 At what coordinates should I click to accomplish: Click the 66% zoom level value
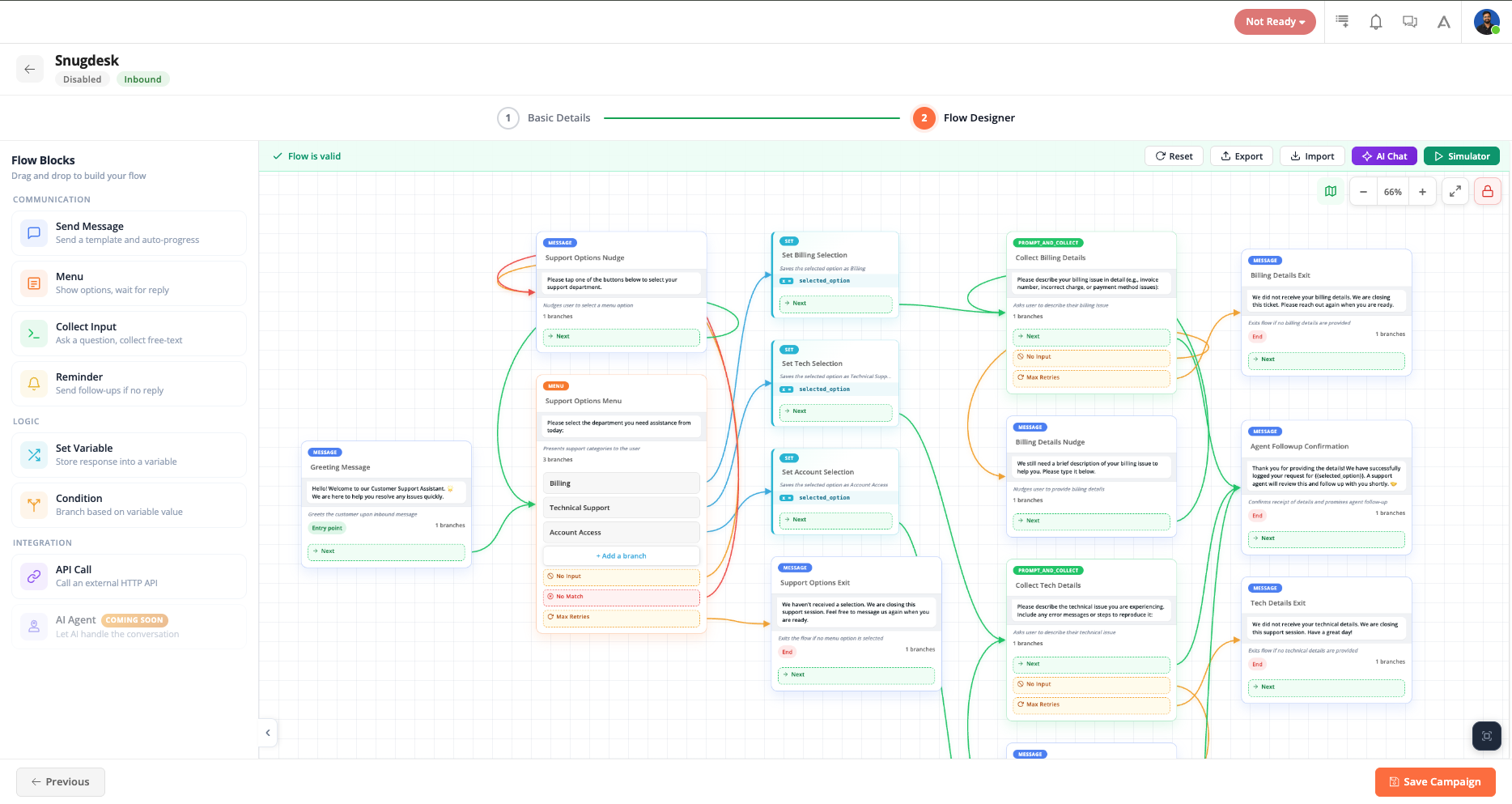pos(1393,192)
